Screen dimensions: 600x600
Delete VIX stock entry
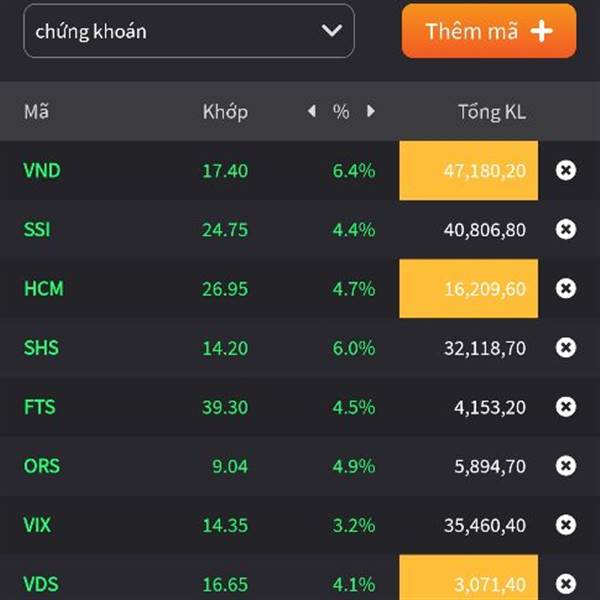point(566,525)
